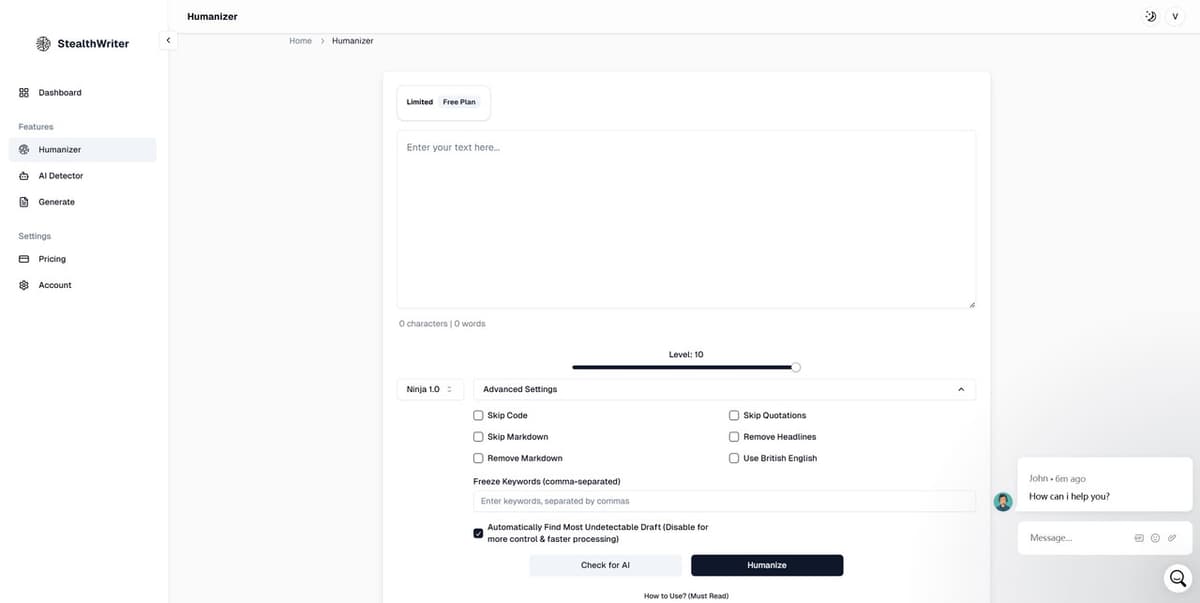The image size is (1200, 603).
Task: Click the attachment paperclip icon in chat
Action: coord(1172,538)
